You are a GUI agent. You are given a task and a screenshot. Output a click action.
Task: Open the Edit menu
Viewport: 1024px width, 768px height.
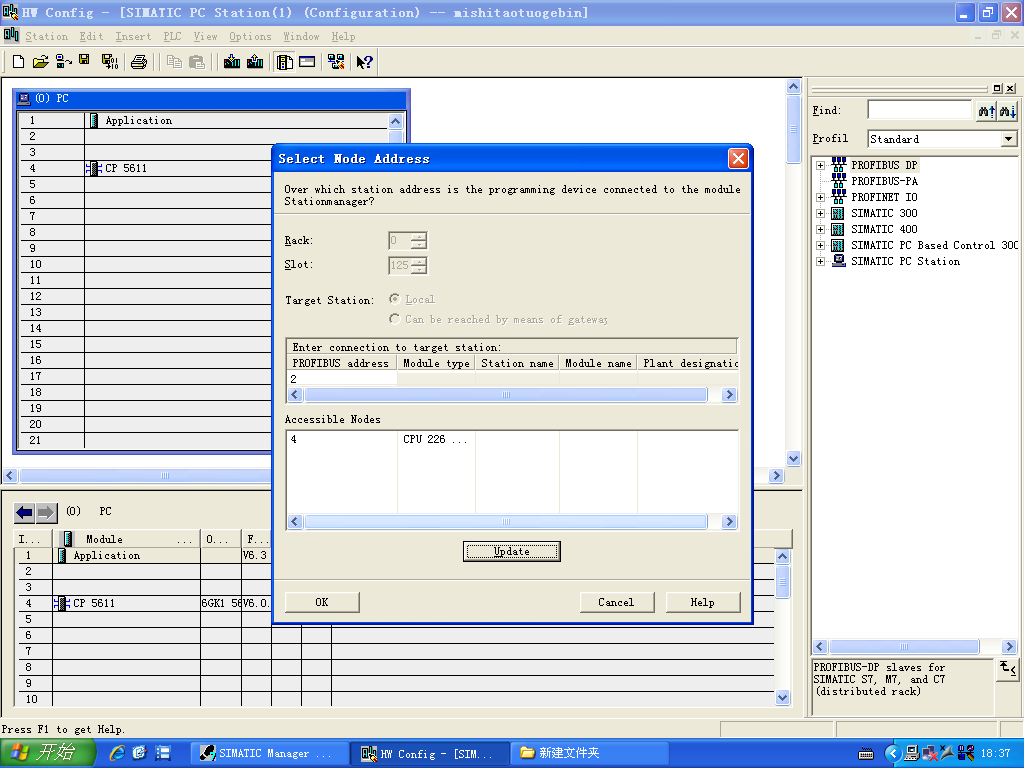pyautogui.click(x=91, y=37)
